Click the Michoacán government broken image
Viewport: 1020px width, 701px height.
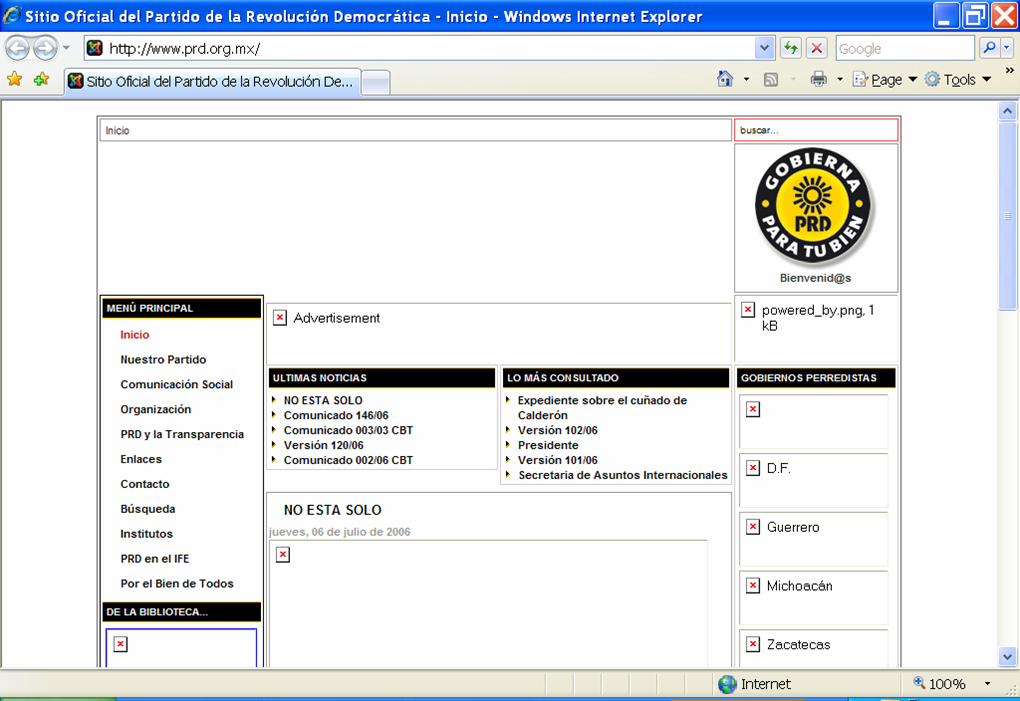click(753, 585)
